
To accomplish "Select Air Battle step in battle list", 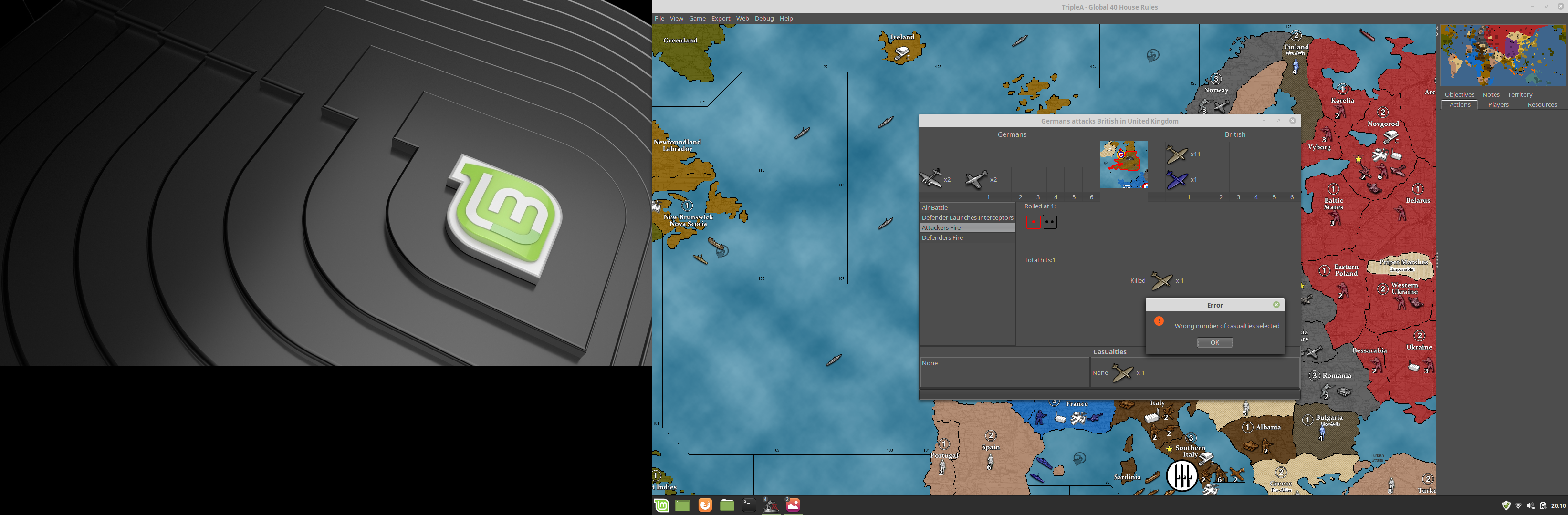I will coord(967,207).
